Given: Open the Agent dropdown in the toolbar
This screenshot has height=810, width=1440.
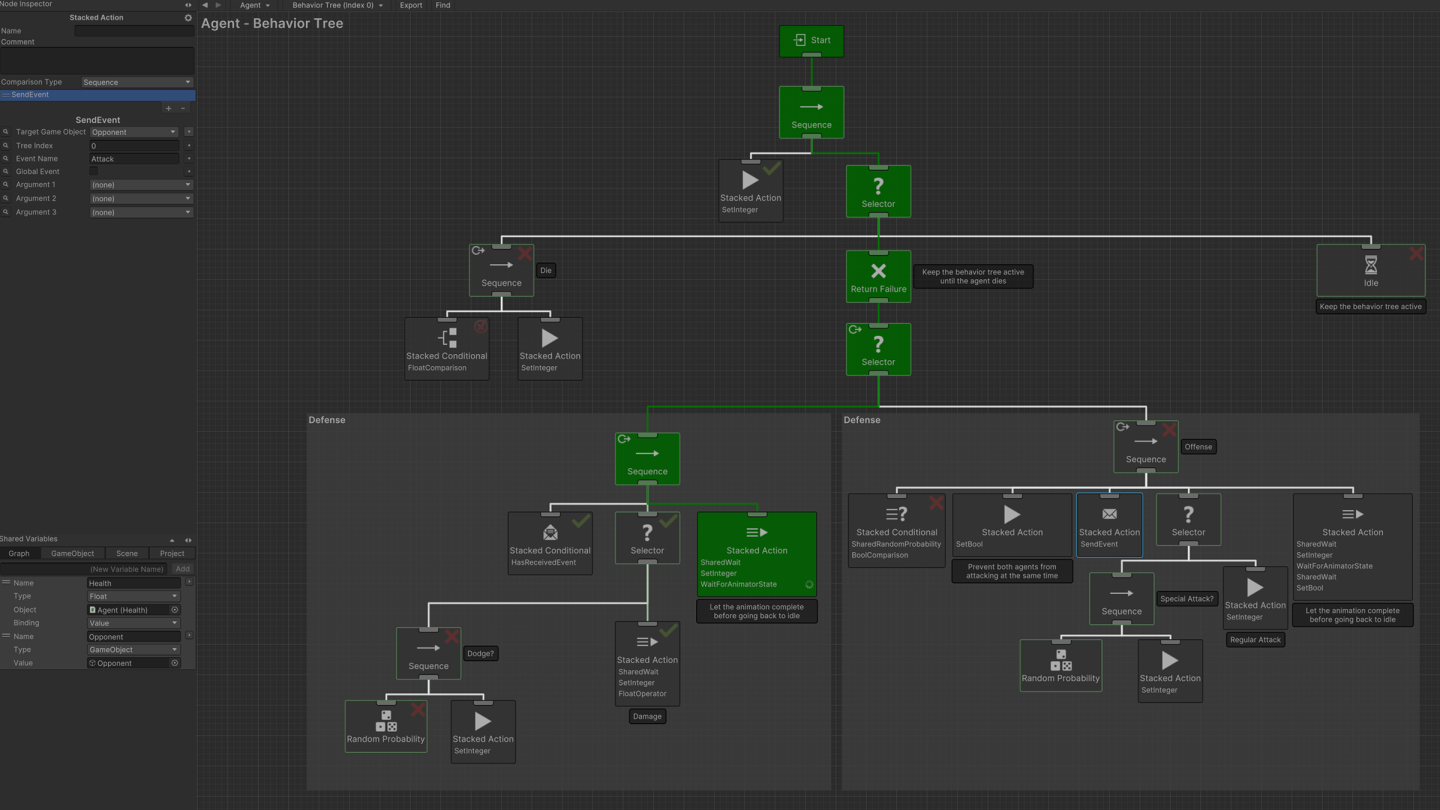Looking at the screenshot, I should click(254, 5).
